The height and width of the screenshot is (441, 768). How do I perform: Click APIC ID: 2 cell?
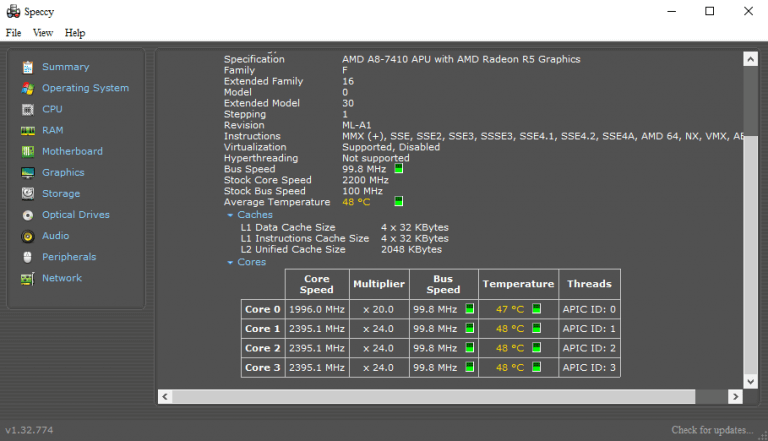(x=589, y=348)
